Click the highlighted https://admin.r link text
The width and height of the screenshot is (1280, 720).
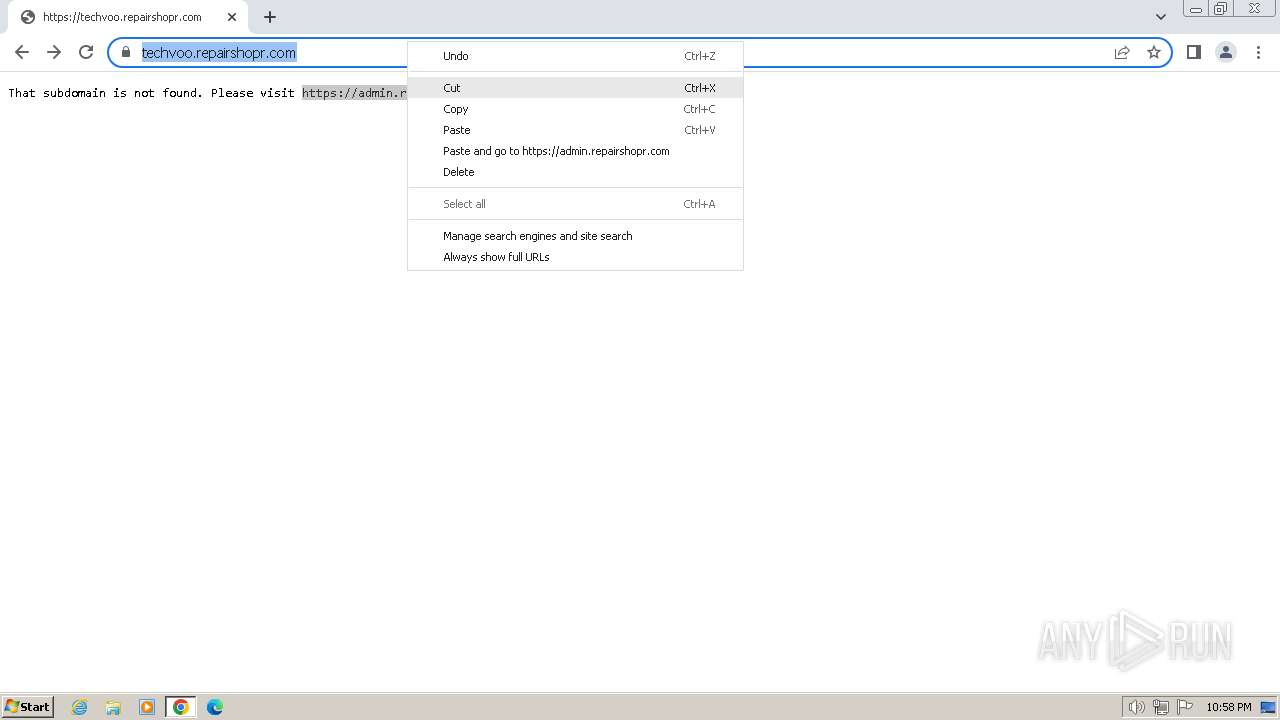click(354, 93)
